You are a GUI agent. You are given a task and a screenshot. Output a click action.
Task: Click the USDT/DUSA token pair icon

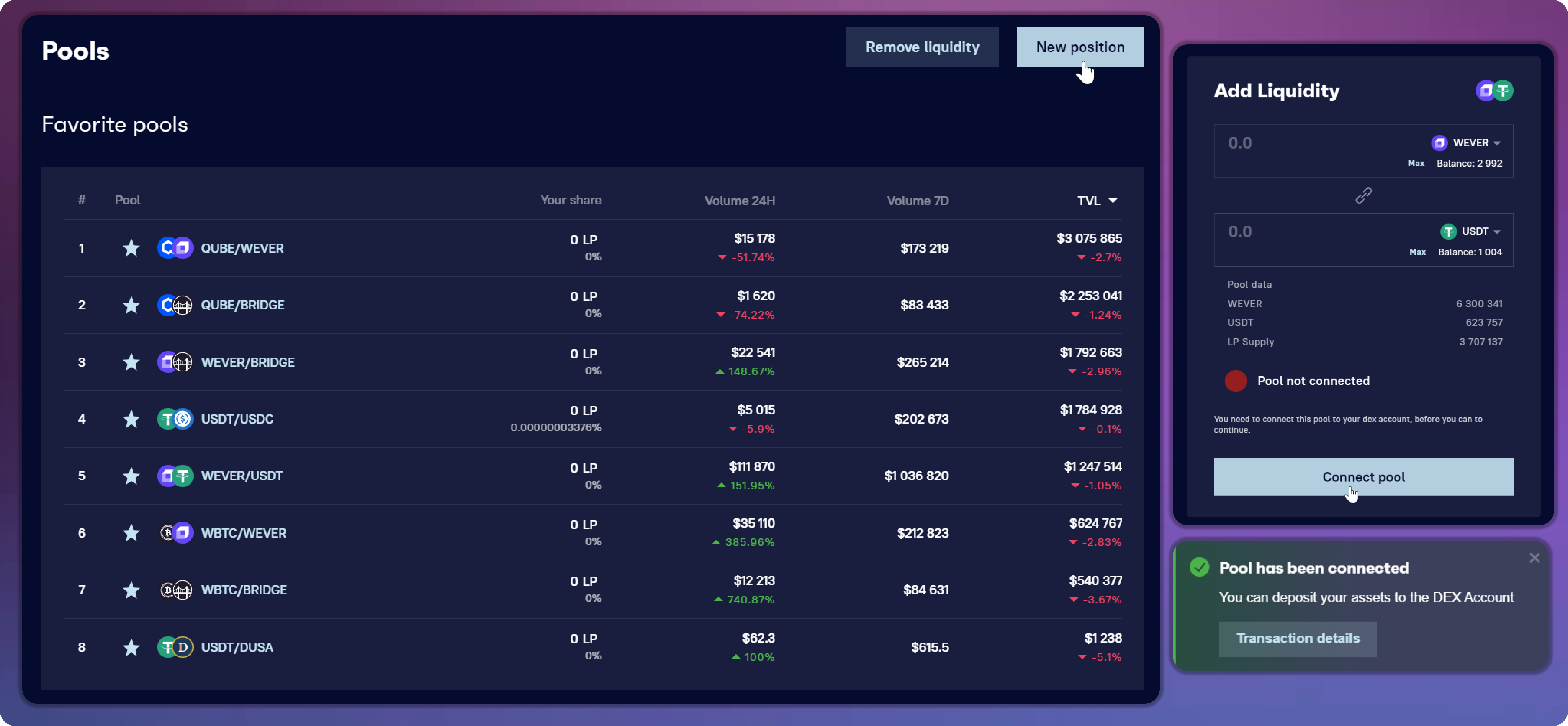(x=175, y=648)
